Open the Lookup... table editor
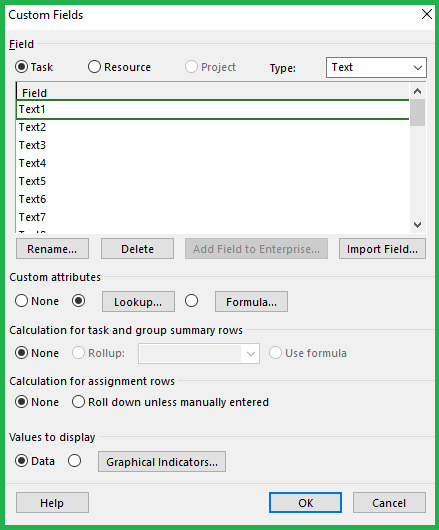The width and height of the screenshot is (439, 530). point(138,302)
